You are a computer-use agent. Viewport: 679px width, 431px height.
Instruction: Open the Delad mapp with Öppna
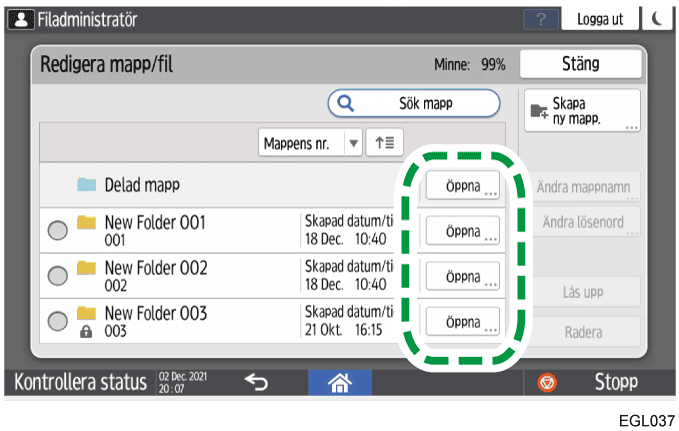click(x=461, y=186)
